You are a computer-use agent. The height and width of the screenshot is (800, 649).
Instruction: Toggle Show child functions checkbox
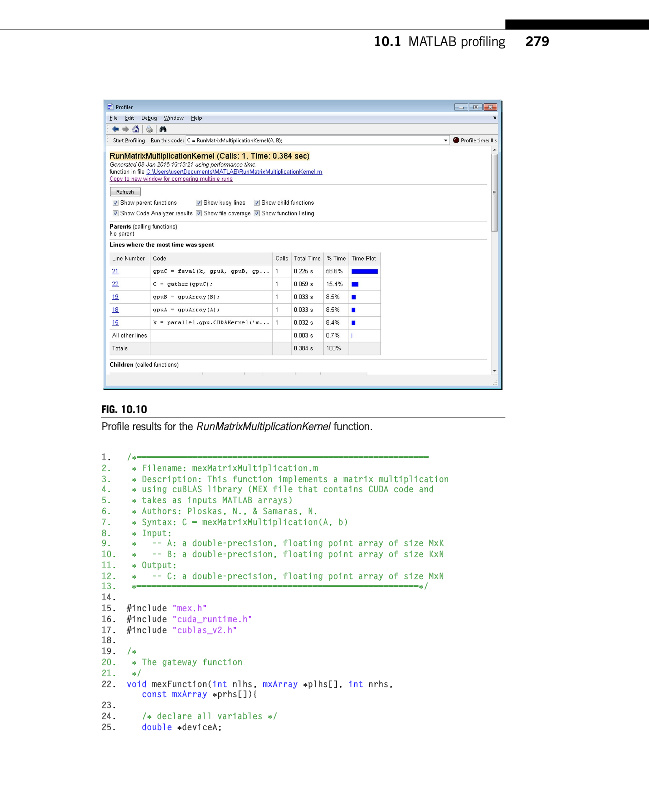pos(258,203)
